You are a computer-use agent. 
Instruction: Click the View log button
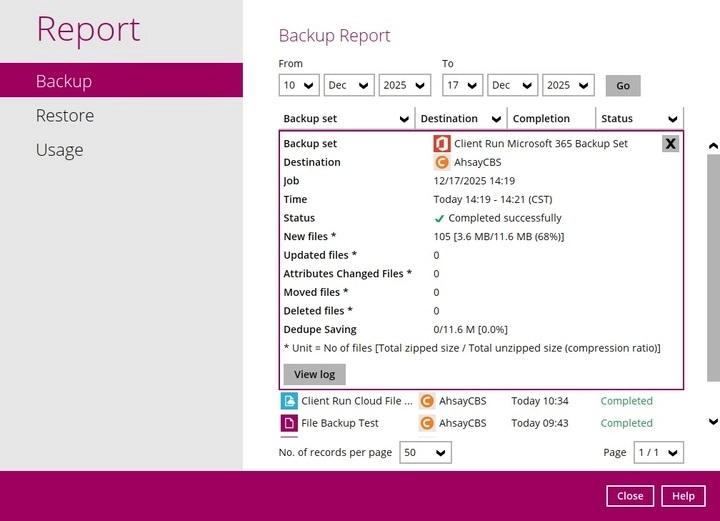314,374
